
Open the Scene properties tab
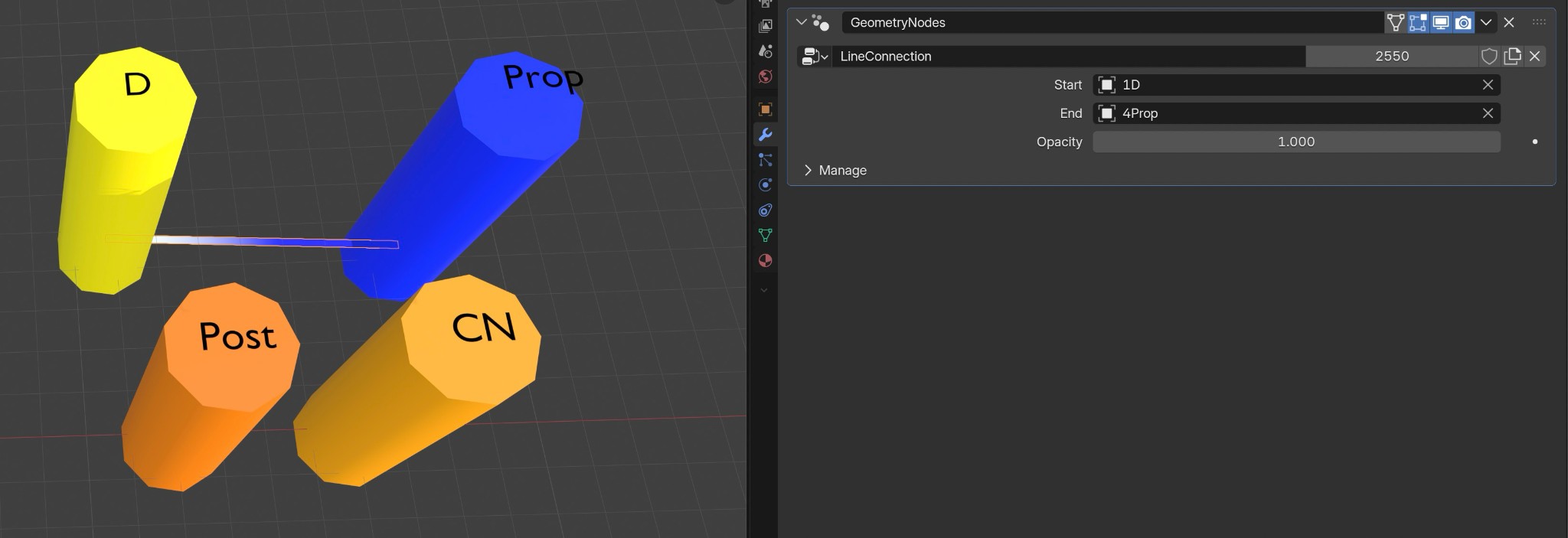coord(765,52)
